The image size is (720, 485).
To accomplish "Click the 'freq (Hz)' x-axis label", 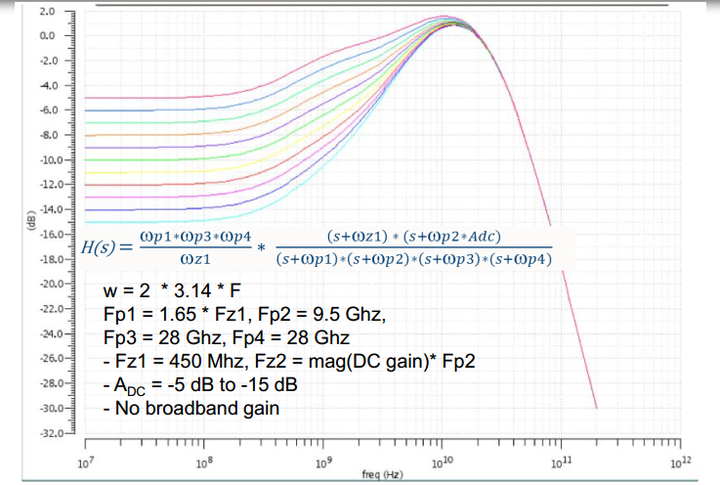I will (382, 474).
